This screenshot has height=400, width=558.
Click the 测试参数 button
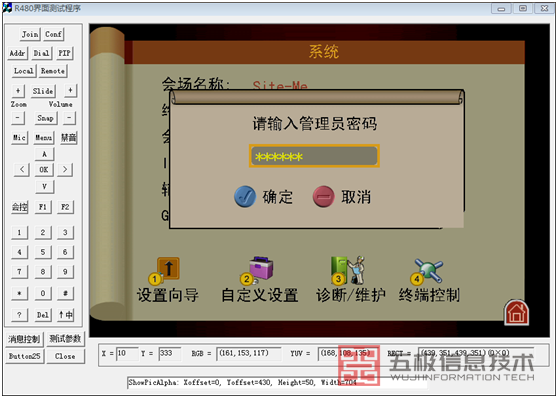point(65,338)
